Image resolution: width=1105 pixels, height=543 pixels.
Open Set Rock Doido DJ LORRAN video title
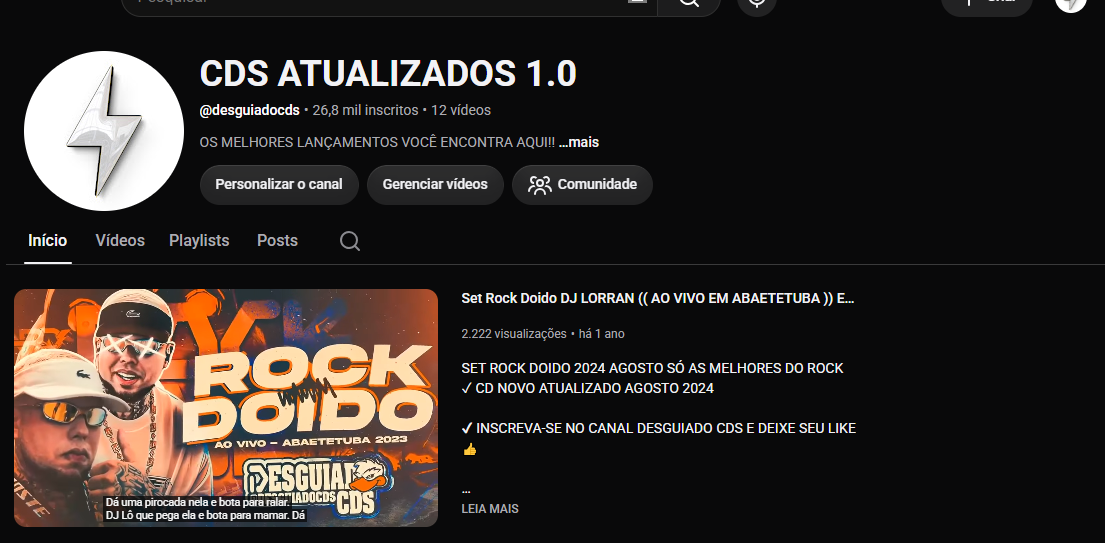click(x=658, y=298)
